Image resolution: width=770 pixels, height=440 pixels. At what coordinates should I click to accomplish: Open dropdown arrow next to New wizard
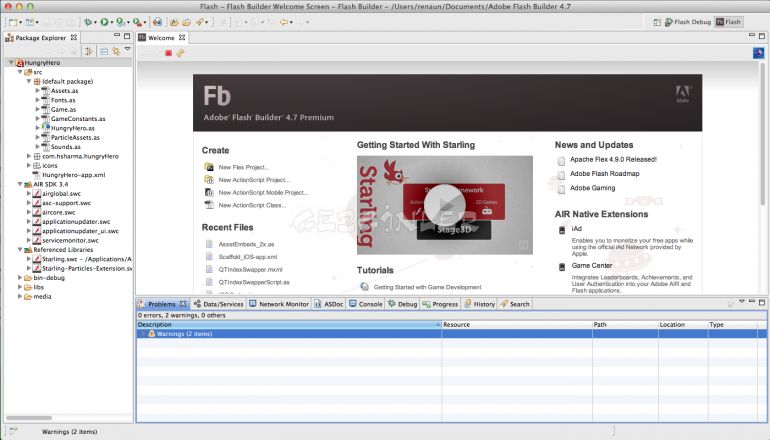[x=20, y=23]
